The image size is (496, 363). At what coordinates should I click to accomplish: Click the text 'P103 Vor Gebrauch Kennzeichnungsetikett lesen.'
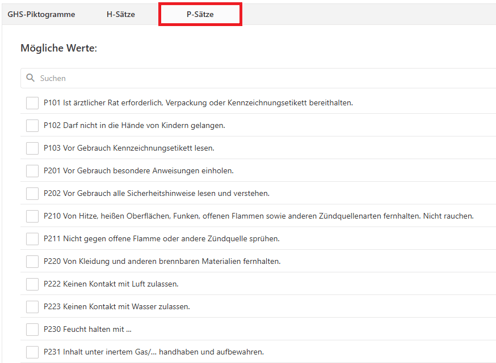[129, 148]
